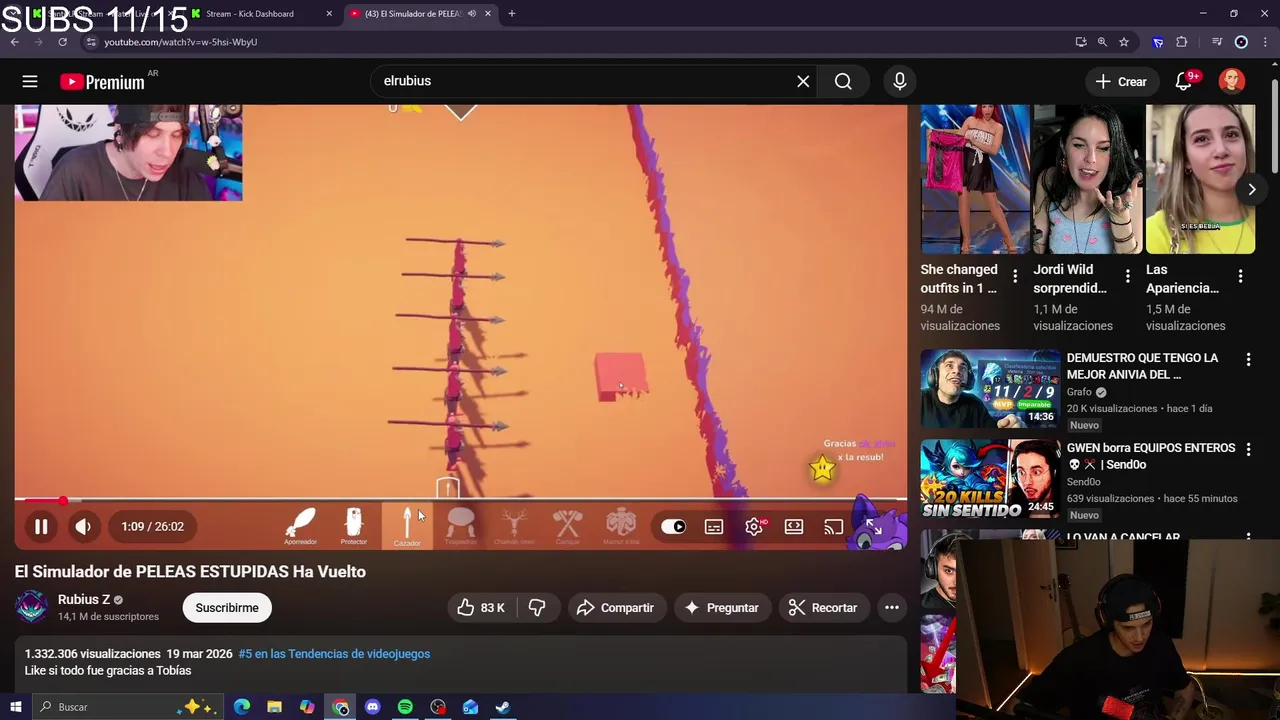Reload the page in Chrome
This screenshot has height=720, width=1280.
coord(62,42)
